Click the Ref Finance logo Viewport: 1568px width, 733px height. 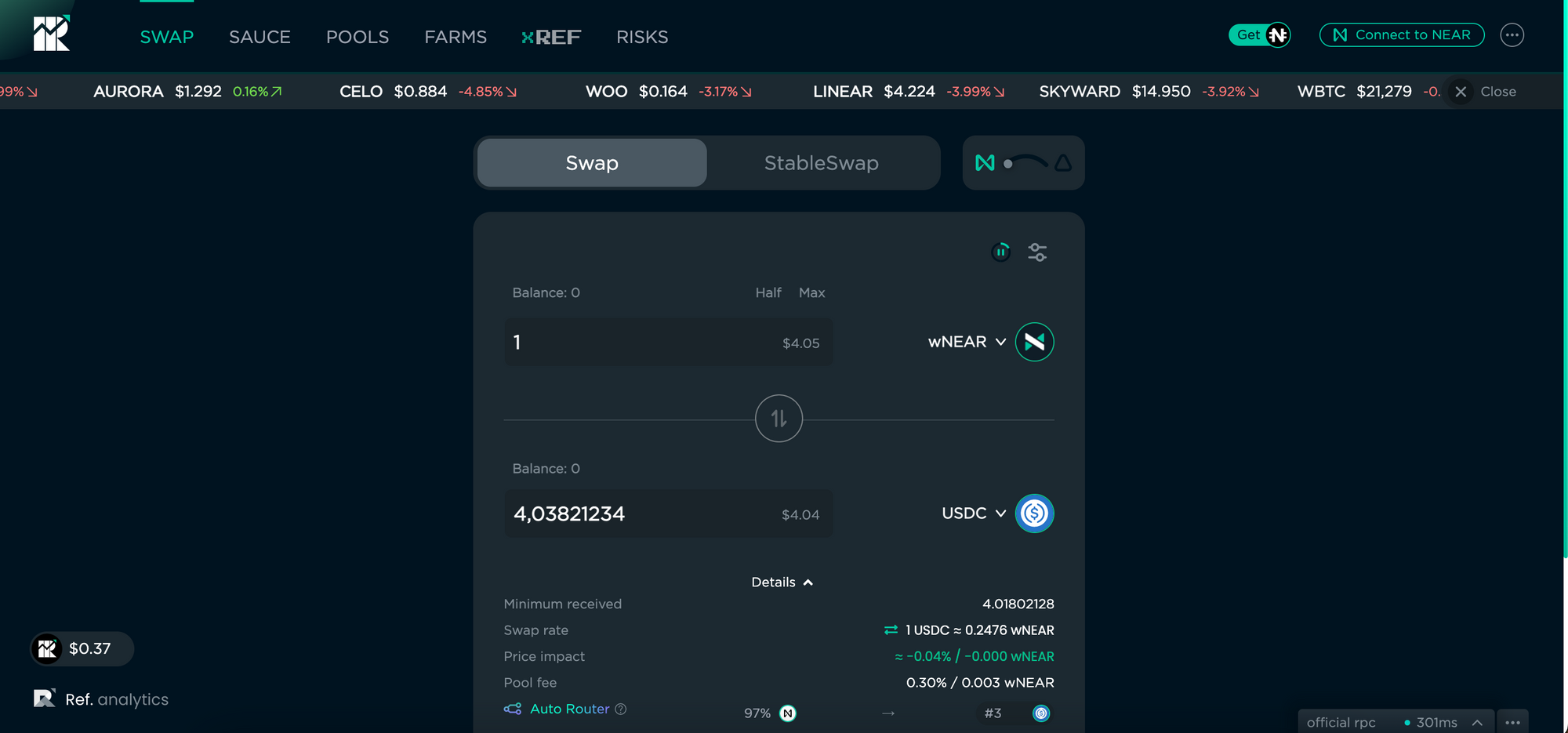[x=52, y=34]
